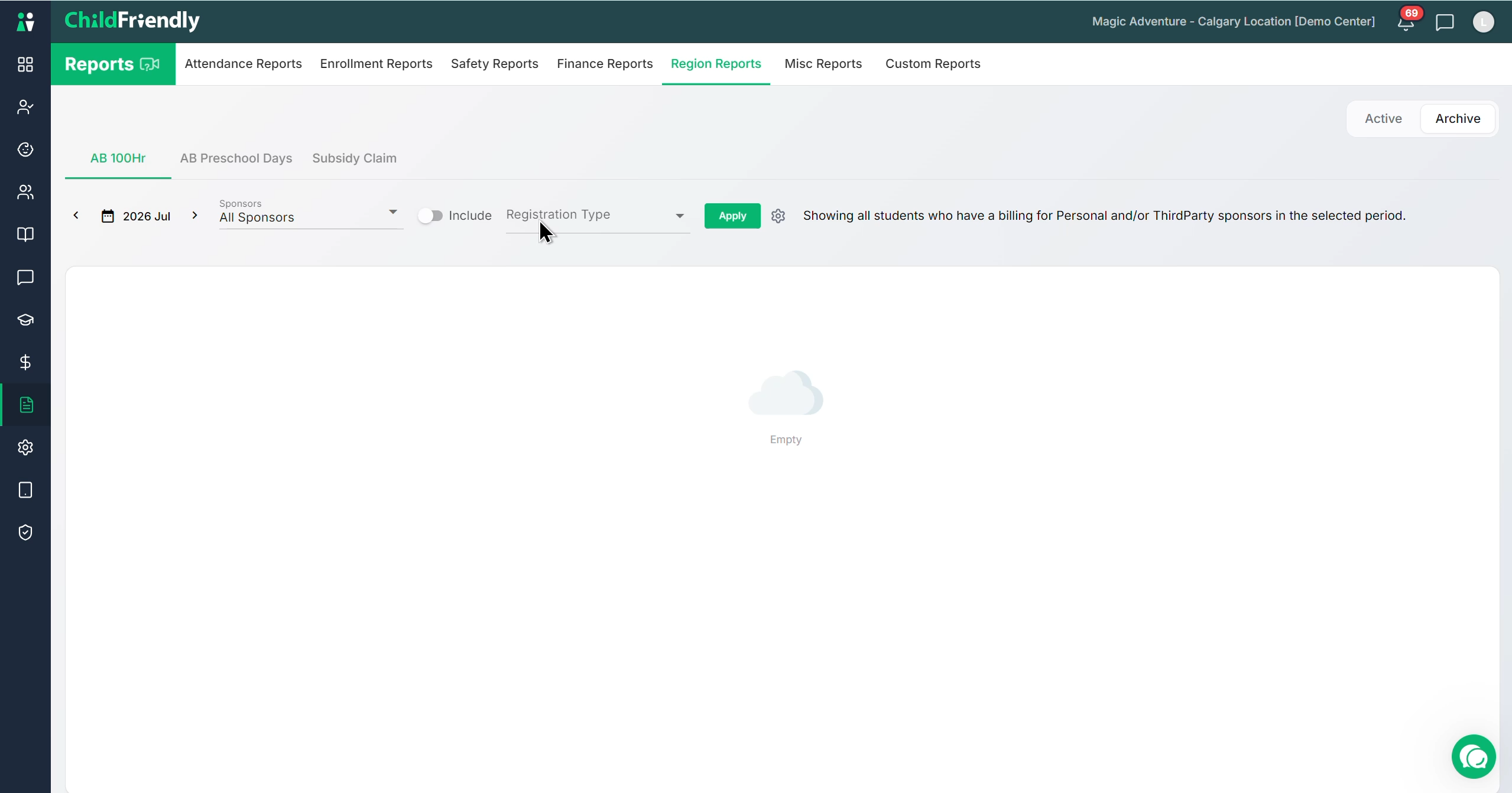Select the Subsidy Claim tab

[354, 158]
